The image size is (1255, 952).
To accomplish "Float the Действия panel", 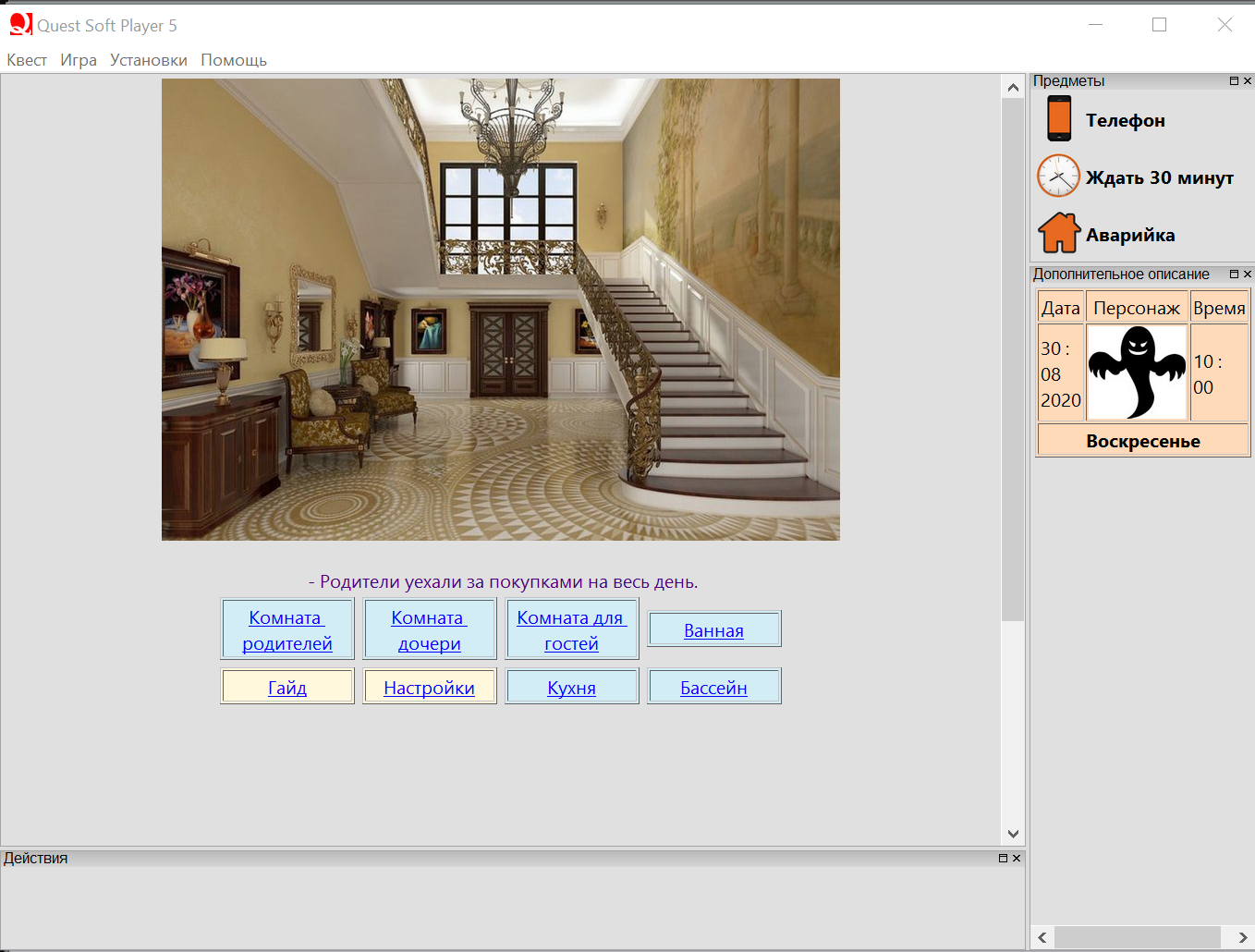I will click(1003, 859).
